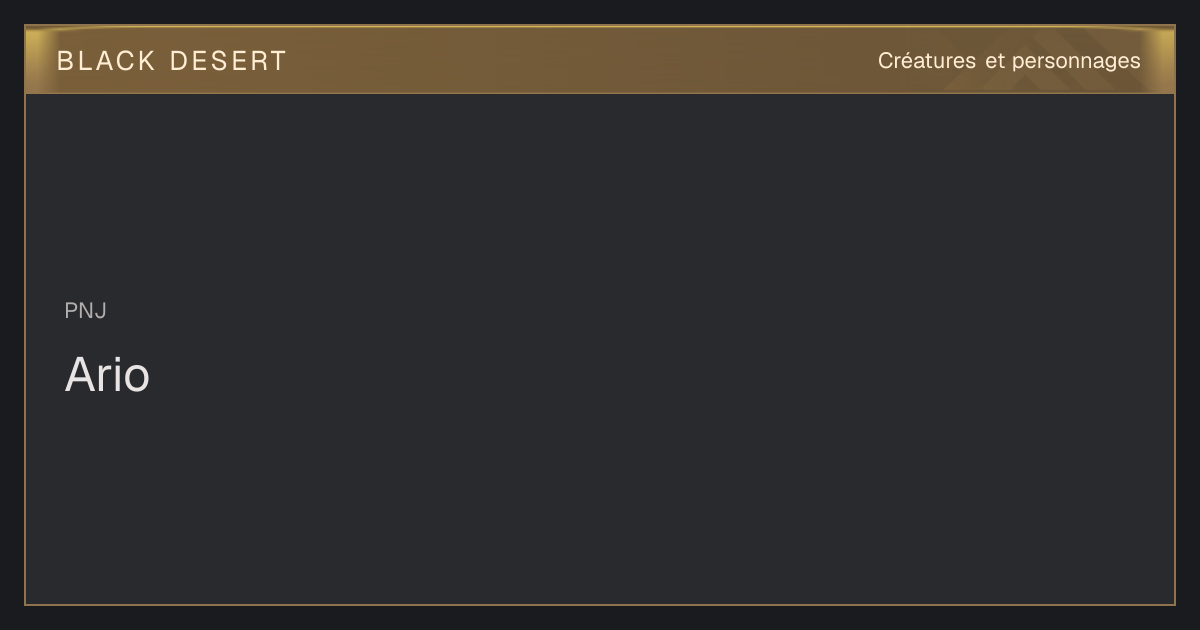Click the dark margin outside gold frame
Image resolution: width=1200 pixels, height=630 pixels.
(x=600, y=618)
